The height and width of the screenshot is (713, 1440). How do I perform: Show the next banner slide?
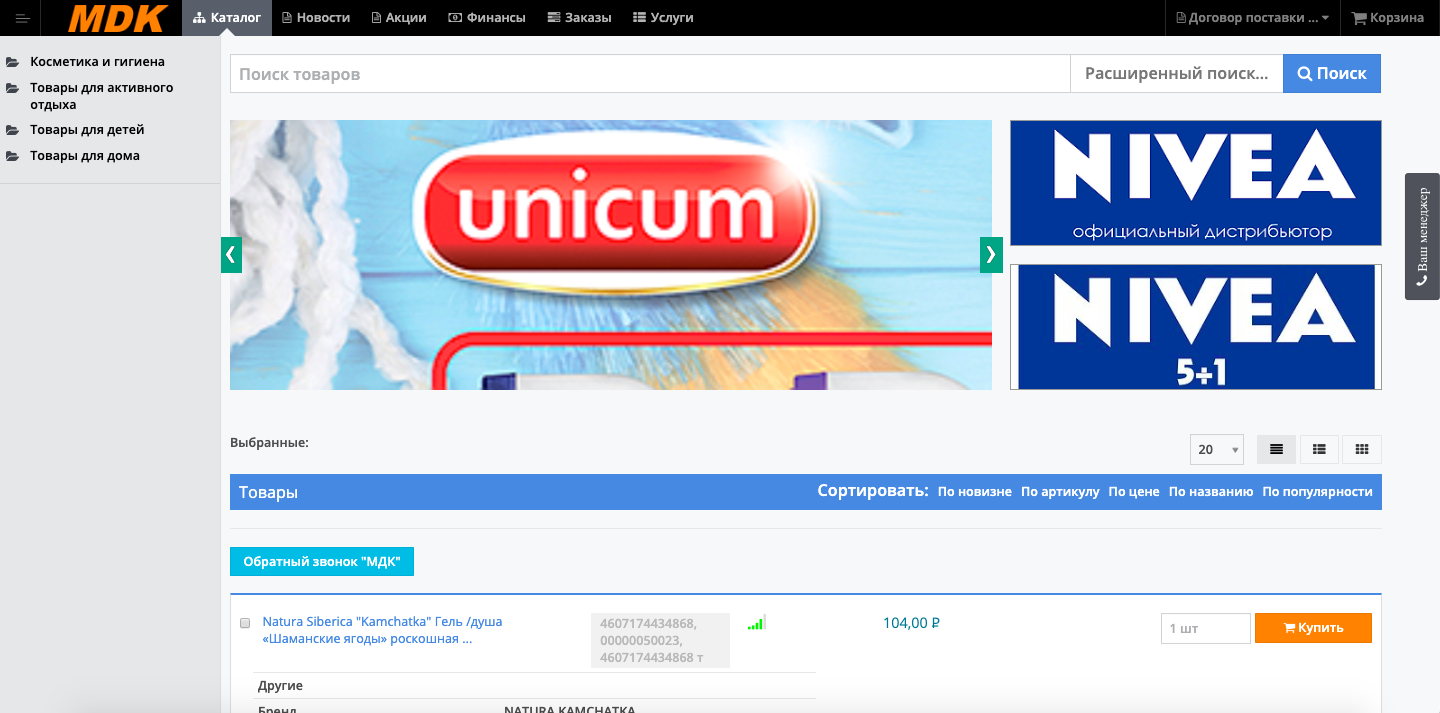click(991, 255)
